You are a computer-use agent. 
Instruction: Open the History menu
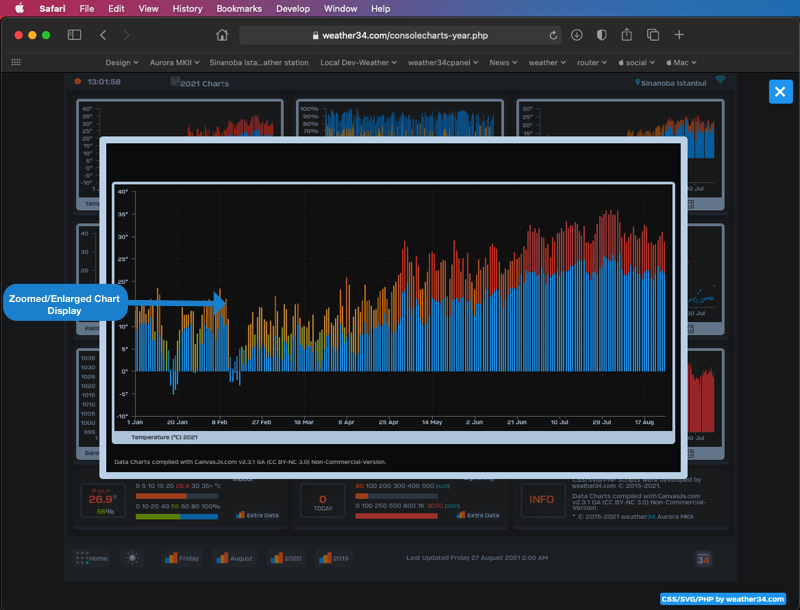[187, 9]
